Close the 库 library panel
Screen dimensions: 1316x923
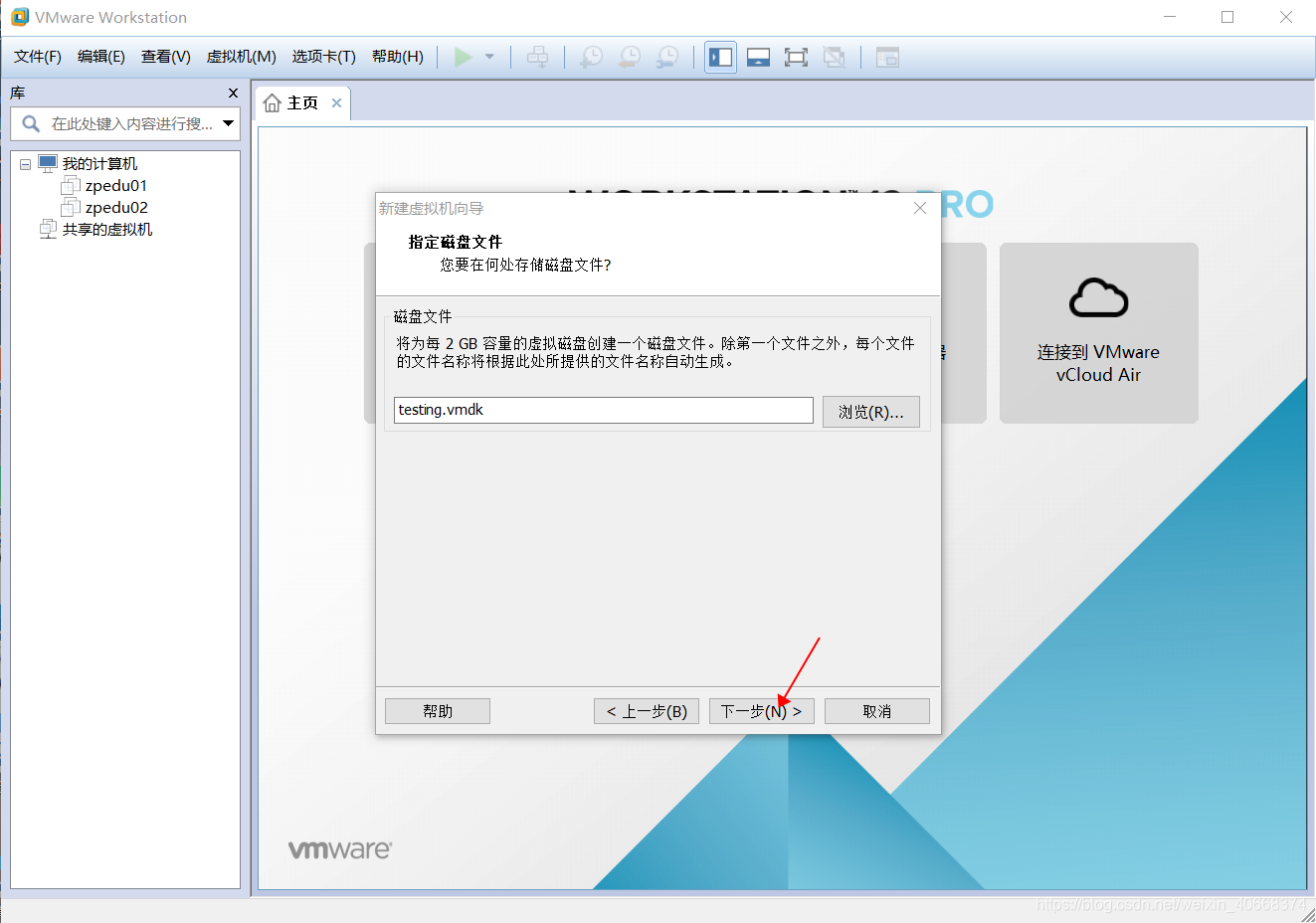[233, 92]
